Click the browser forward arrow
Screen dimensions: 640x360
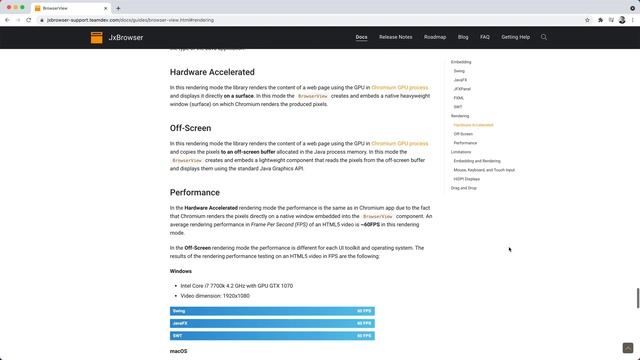point(18,20)
